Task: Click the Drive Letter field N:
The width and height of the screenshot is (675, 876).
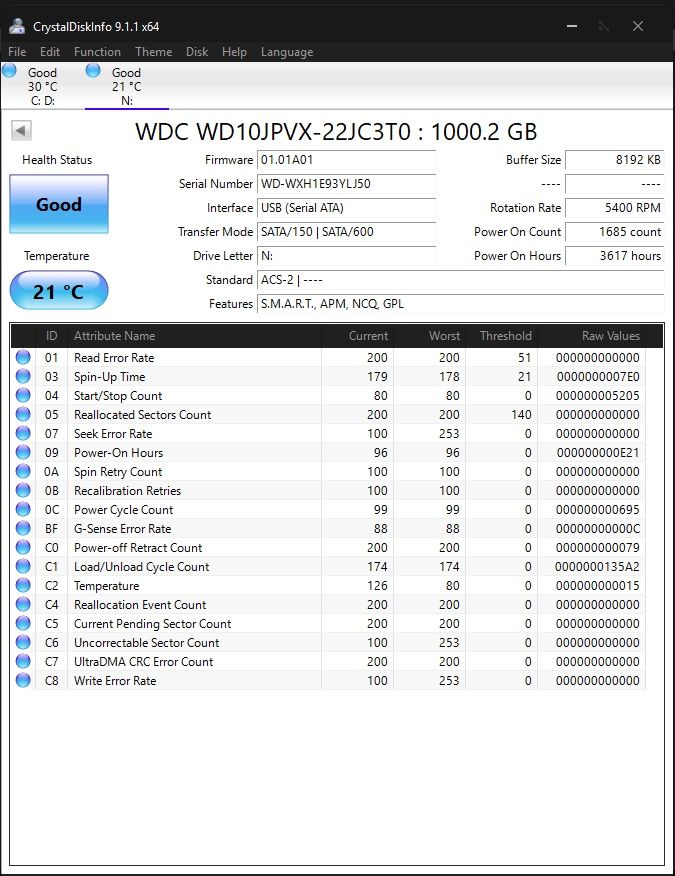Action: 346,256
